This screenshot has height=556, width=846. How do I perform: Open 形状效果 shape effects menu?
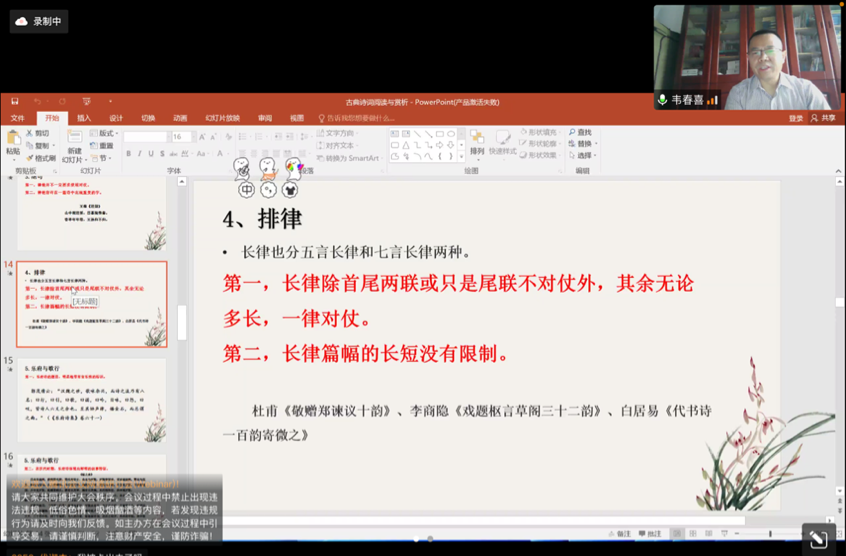538,155
